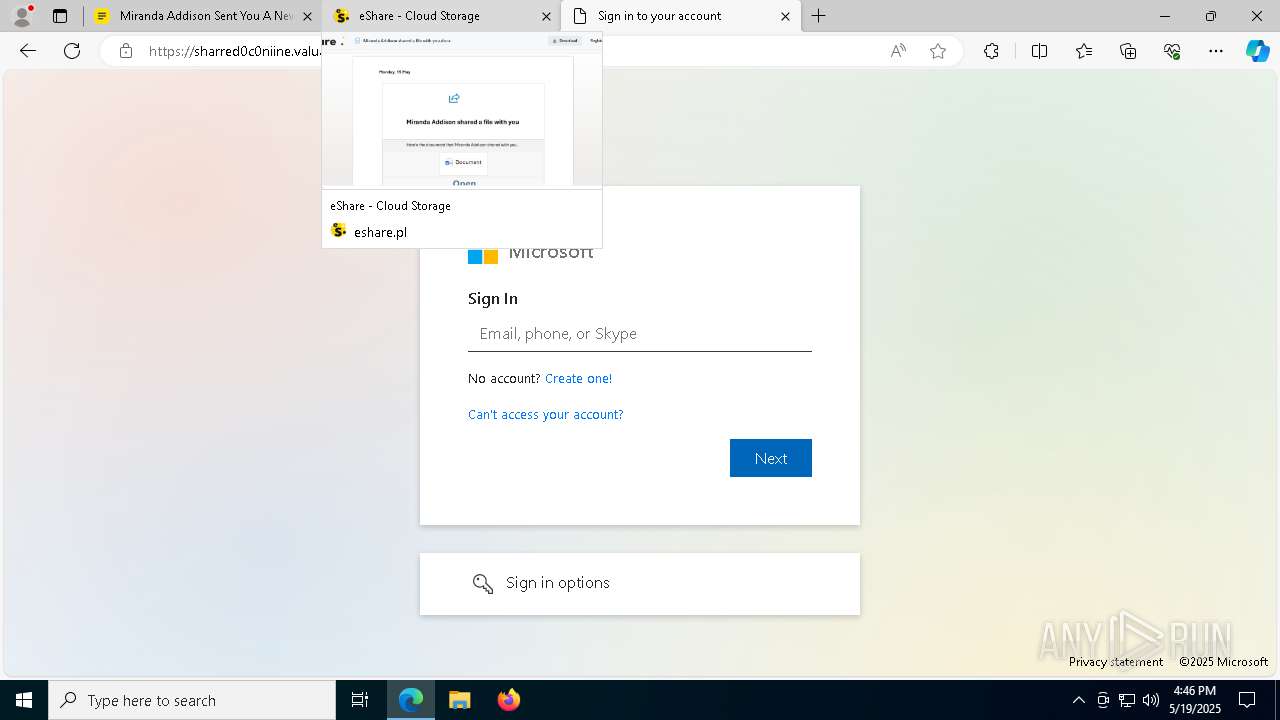Open Privacy statement link

click(1115, 662)
